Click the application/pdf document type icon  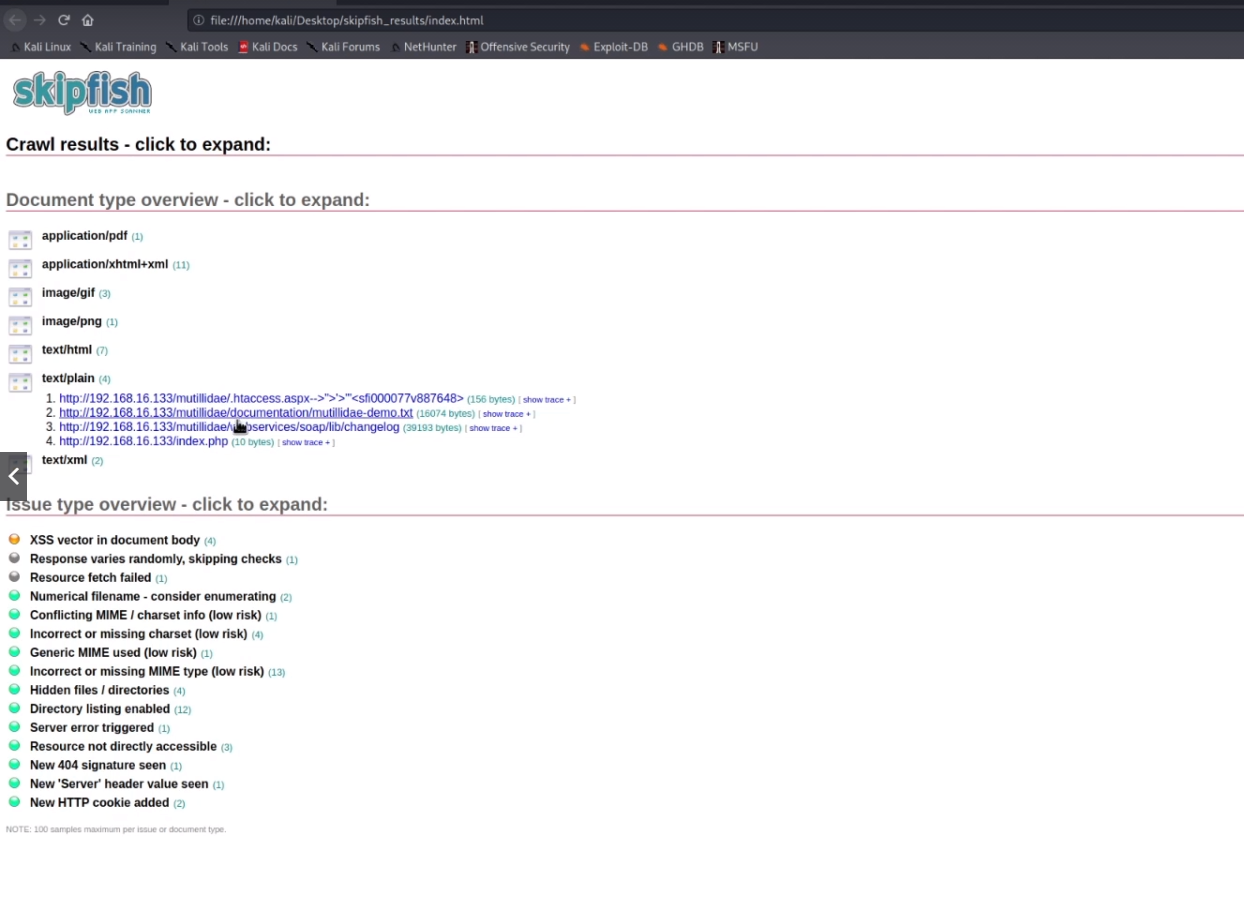[x=20, y=240]
